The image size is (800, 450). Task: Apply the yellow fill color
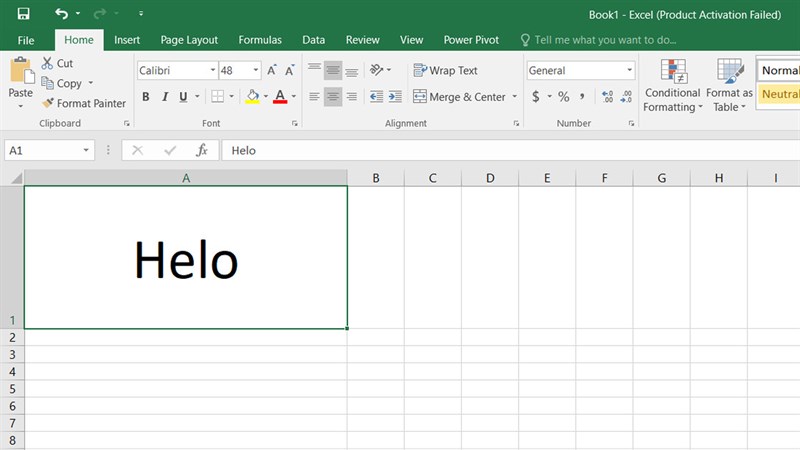tap(253, 96)
